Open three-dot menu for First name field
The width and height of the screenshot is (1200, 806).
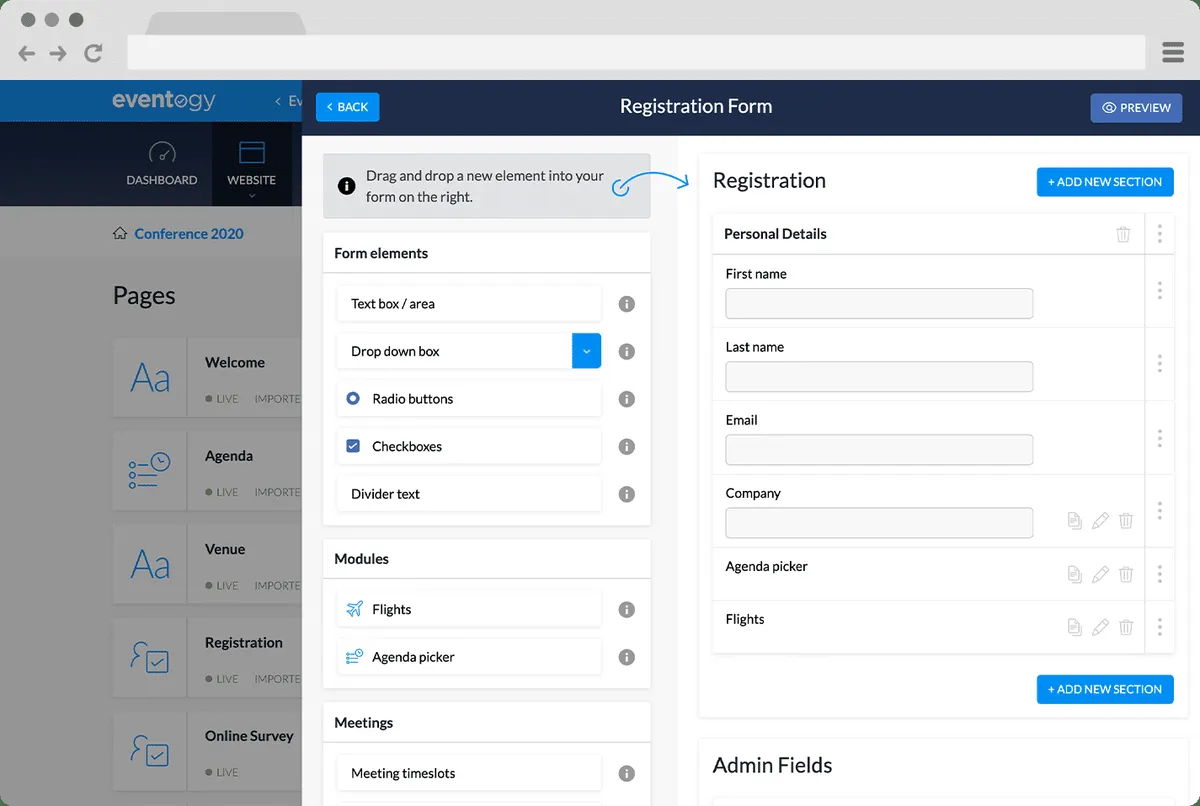click(x=1159, y=290)
